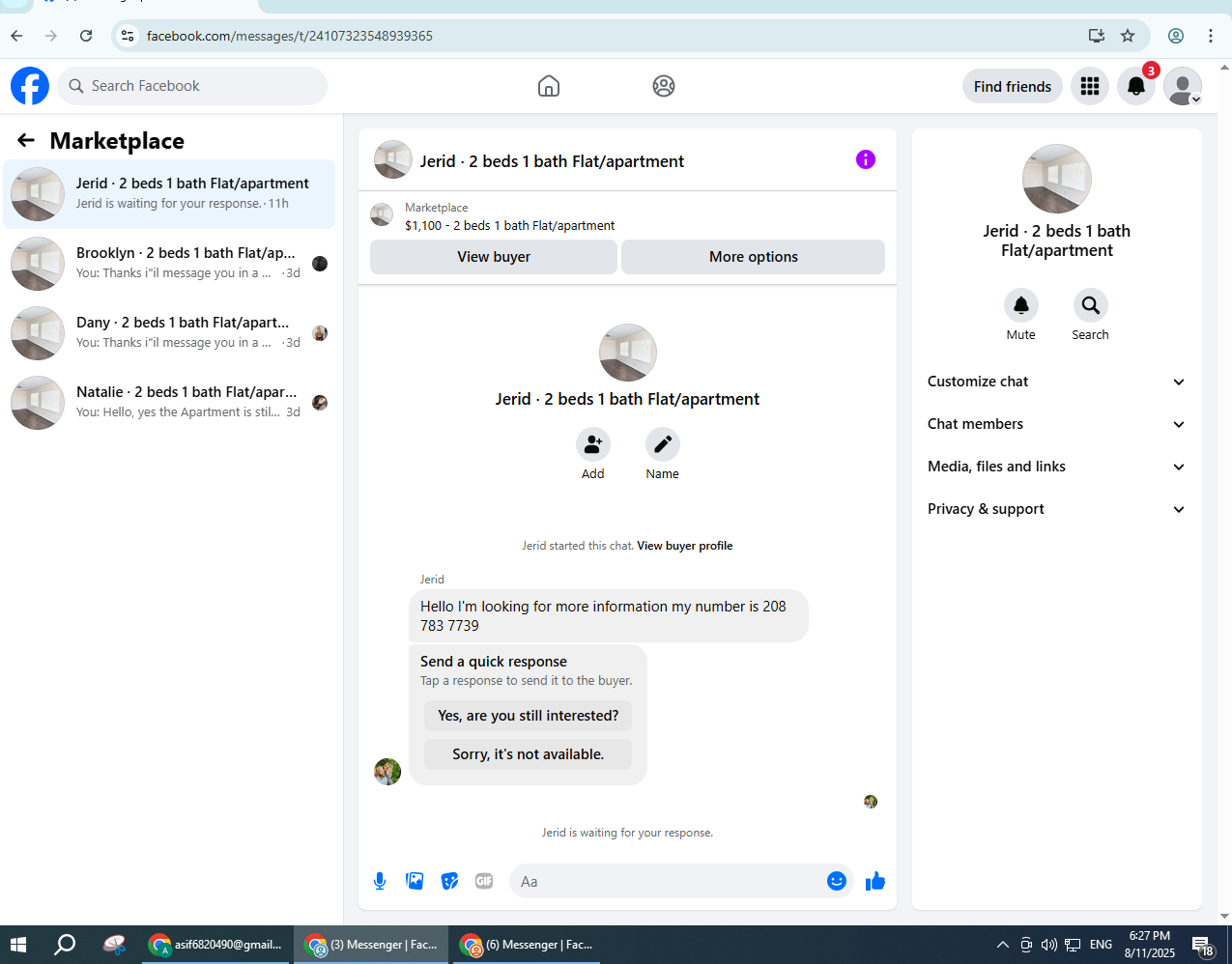The width and height of the screenshot is (1232, 964).
Task: Open conversation info purple icon
Action: coord(866,159)
